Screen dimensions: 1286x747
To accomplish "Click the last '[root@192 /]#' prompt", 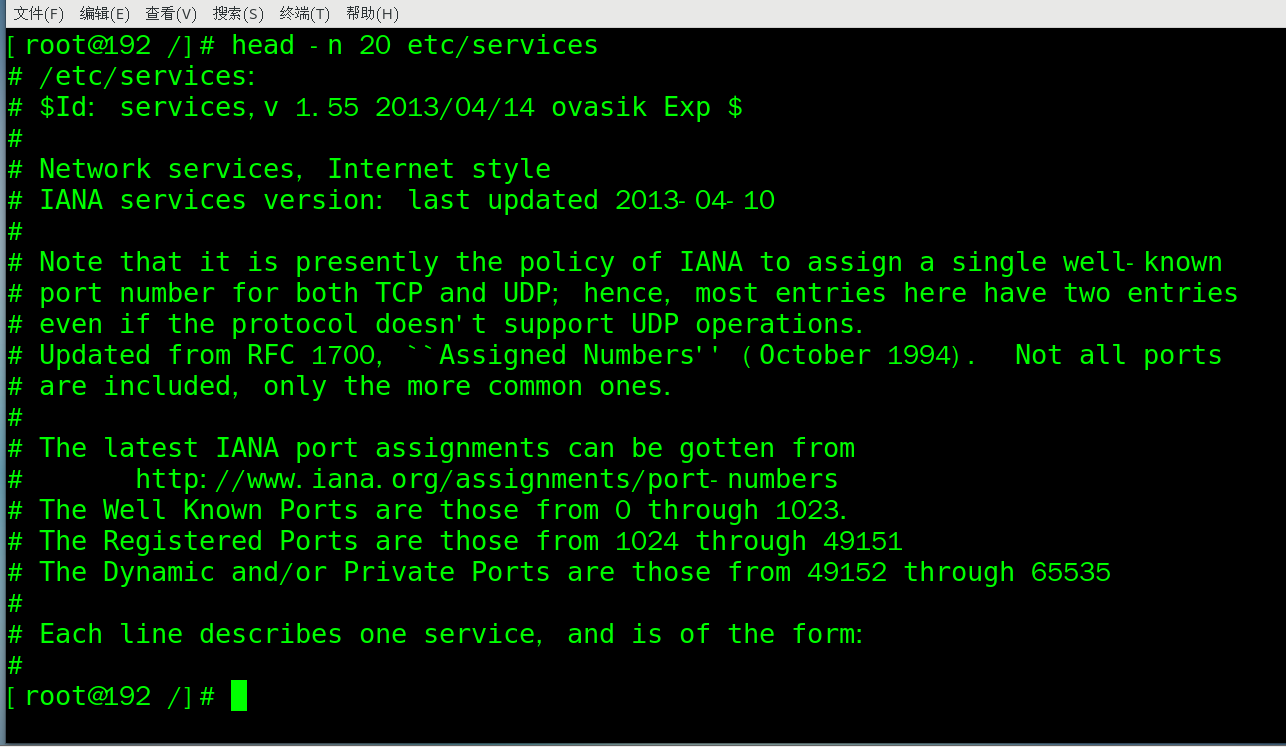I will [x=110, y=696].
